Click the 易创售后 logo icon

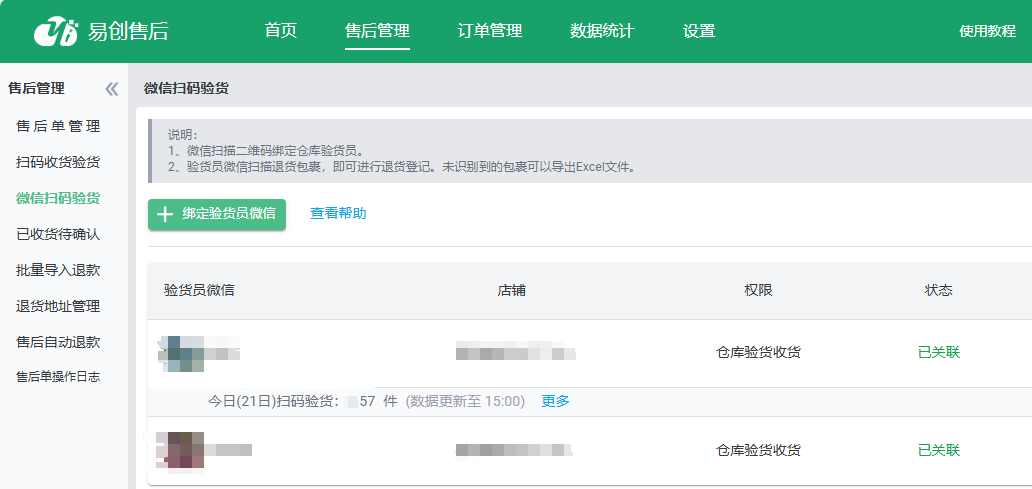(x=55, y=31)
